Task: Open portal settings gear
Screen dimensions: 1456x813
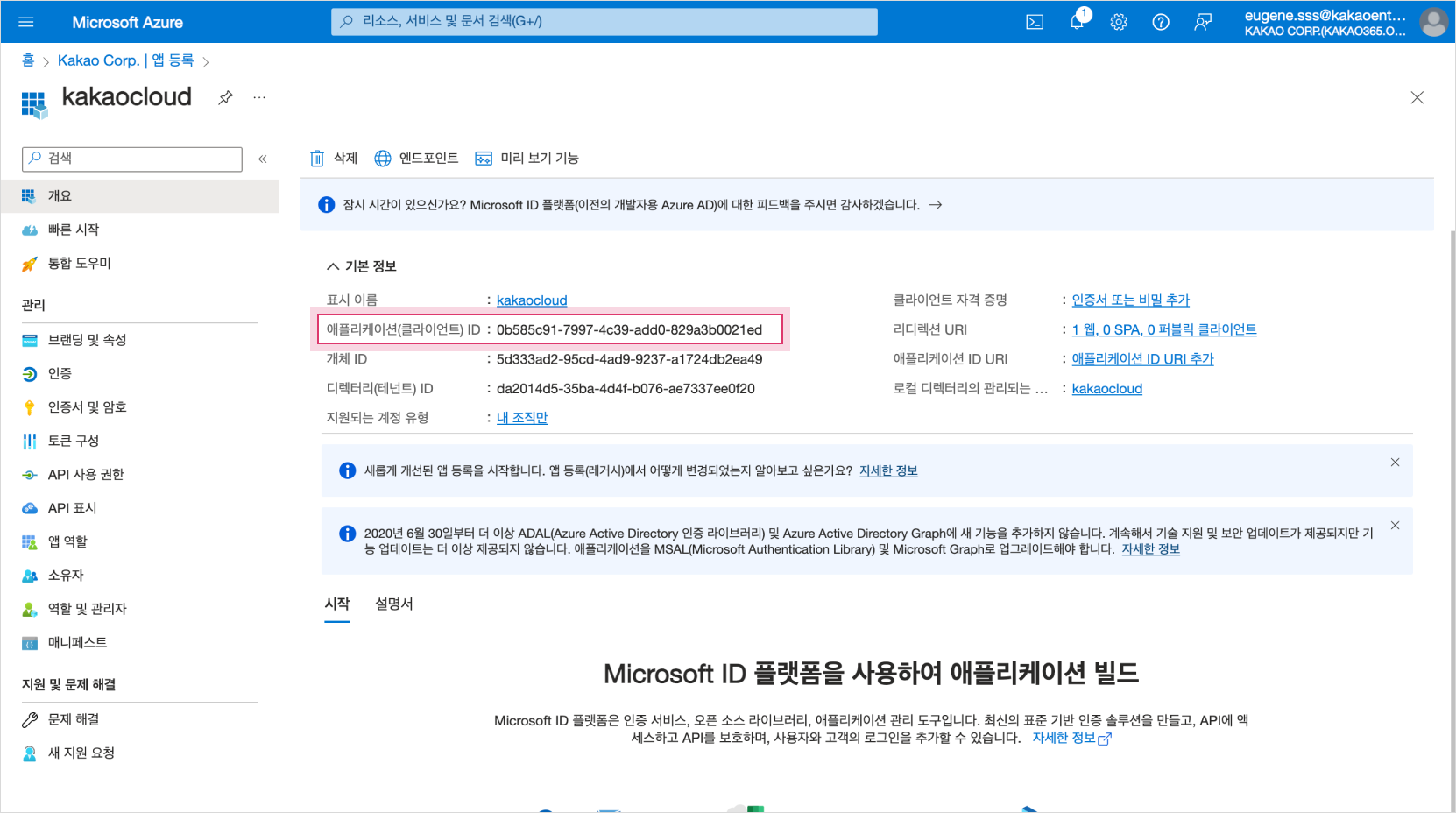Action: tap(1119, 22)
